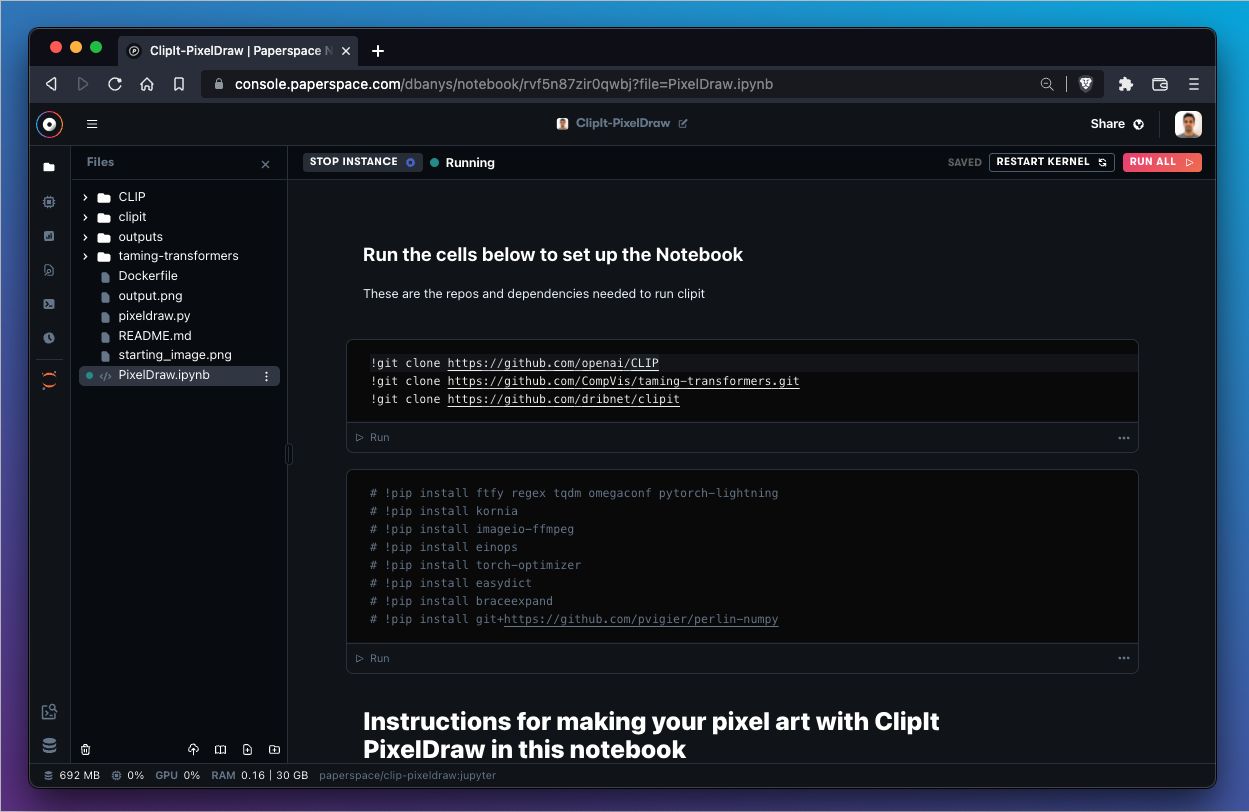Click the zoom magnifier in the address bar
The width and height of the screenshot is (1249, 812).
(1047, 84)
